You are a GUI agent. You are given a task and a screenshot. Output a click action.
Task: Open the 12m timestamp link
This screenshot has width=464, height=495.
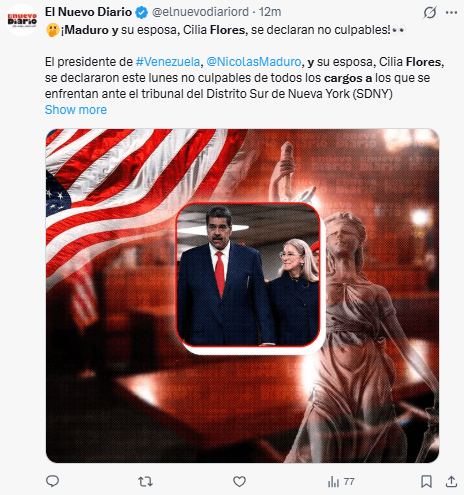coord(270,12)
